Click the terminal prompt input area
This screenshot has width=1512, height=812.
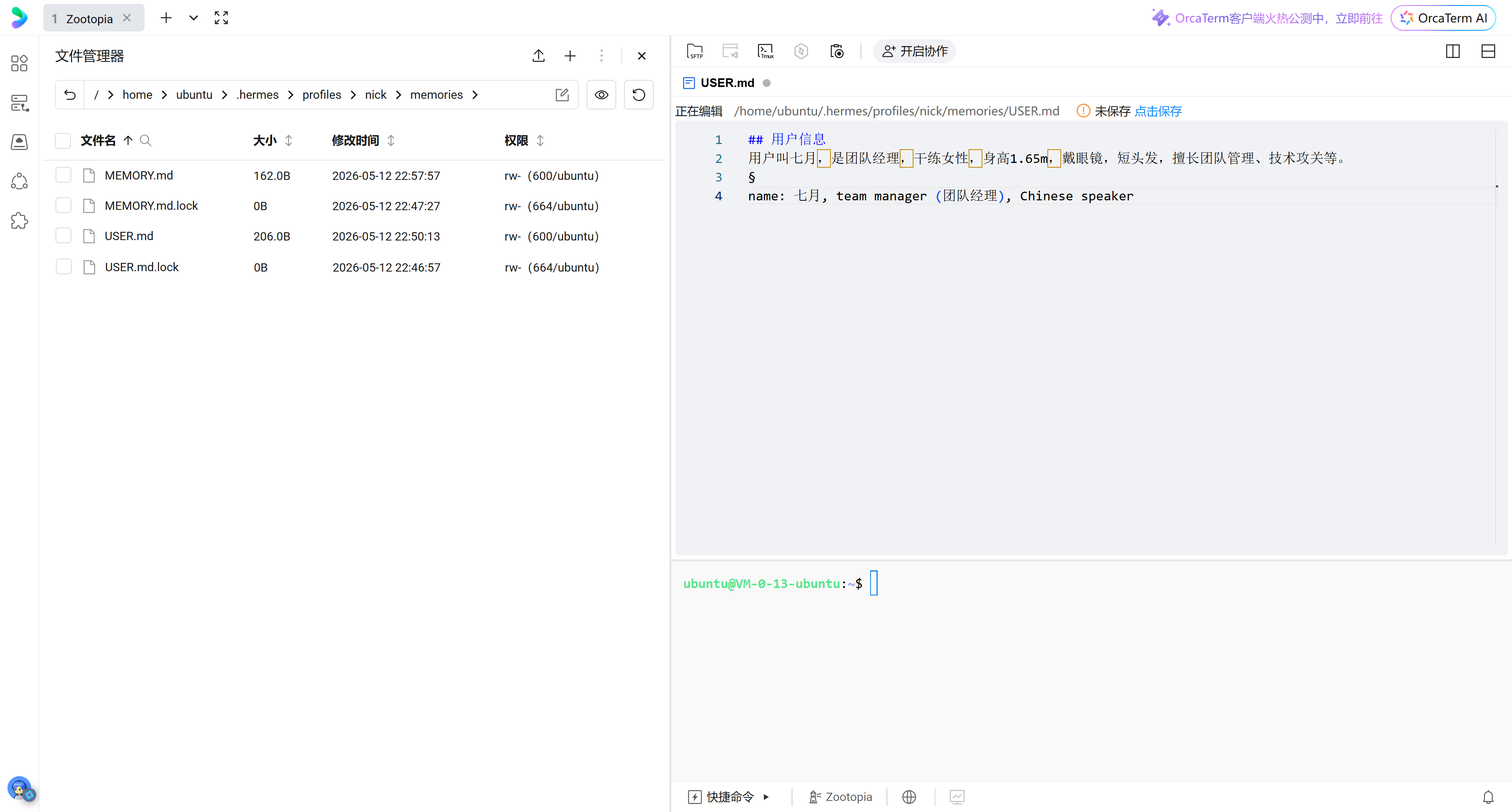click(874, 583)
